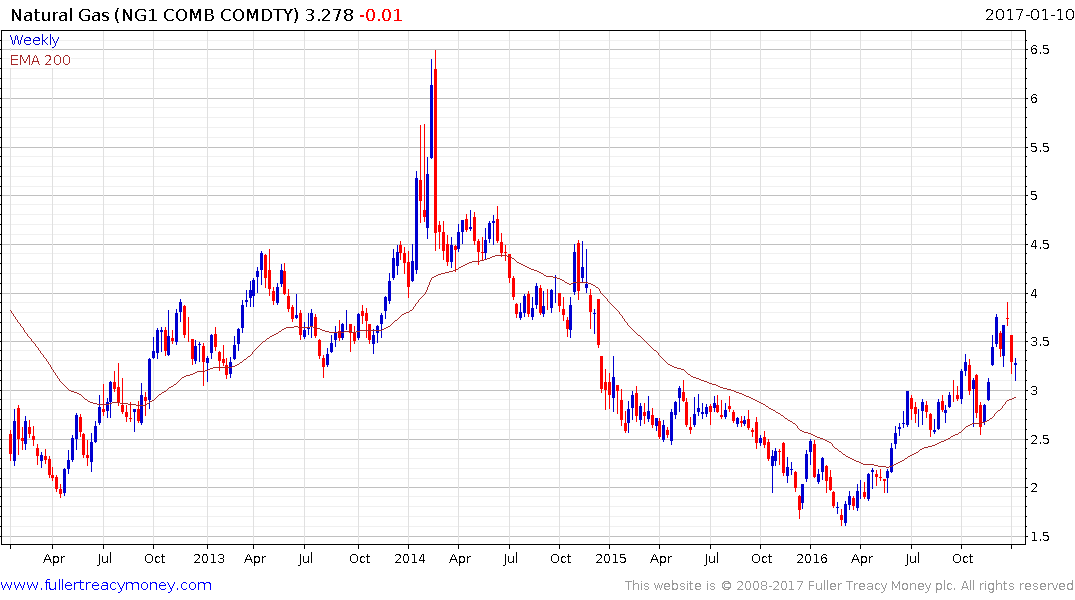Click the 2015 year axis label
Image resolution: width=1075 pixels, height=600 pixels.
(611, 558)
